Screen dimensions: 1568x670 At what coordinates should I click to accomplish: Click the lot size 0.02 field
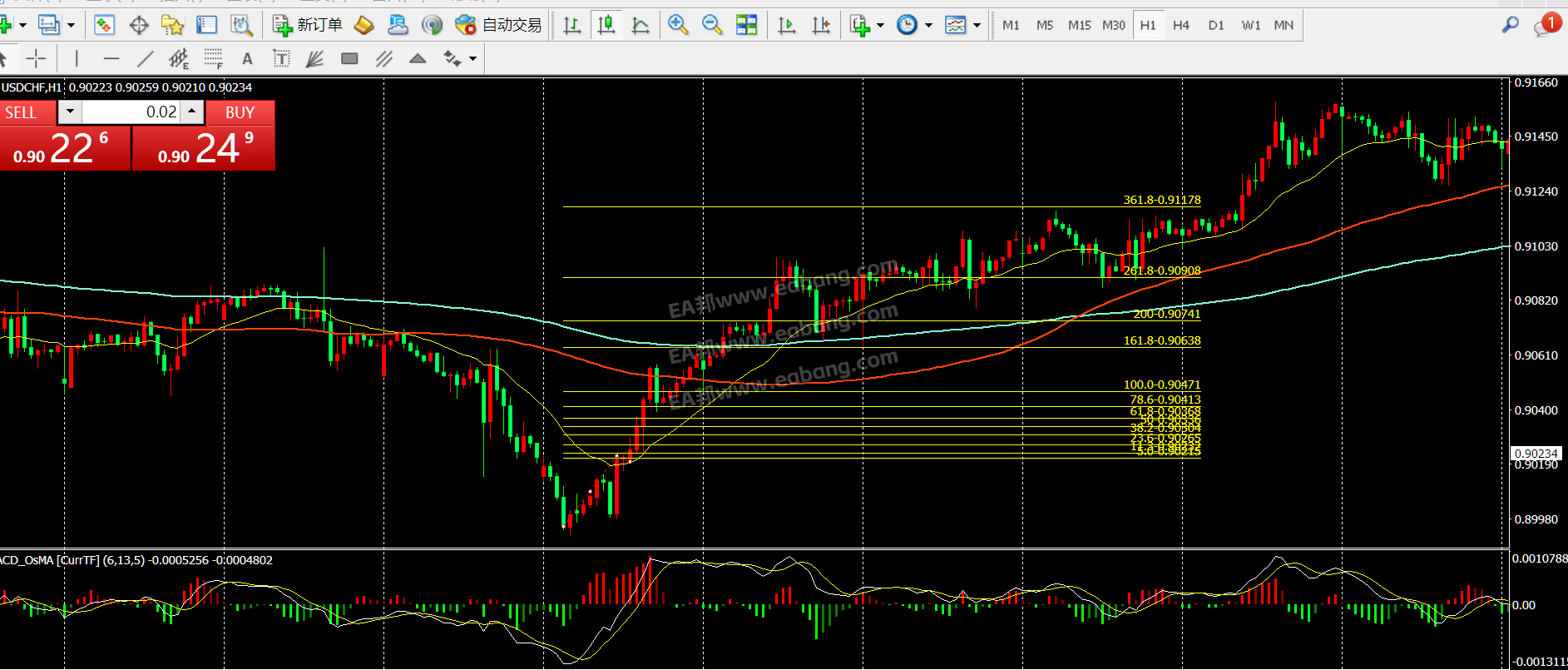(131, 112)
